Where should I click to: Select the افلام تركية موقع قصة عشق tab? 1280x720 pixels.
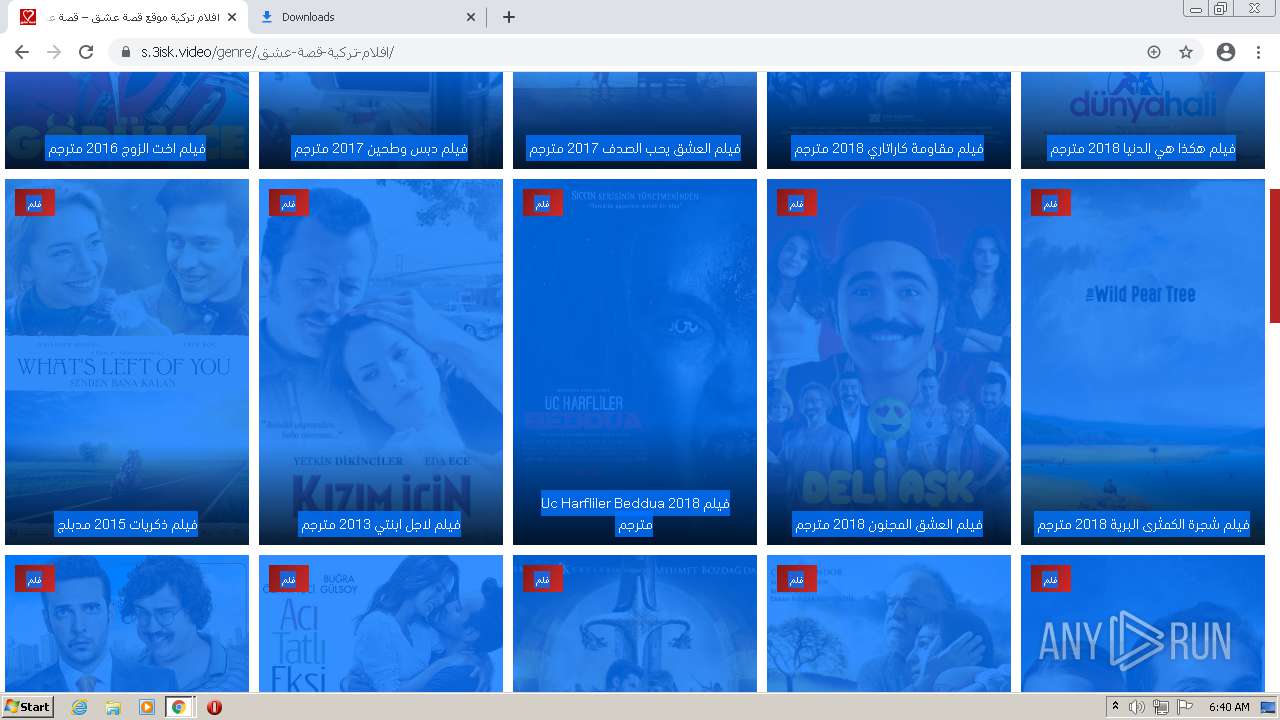pos(125,17)
